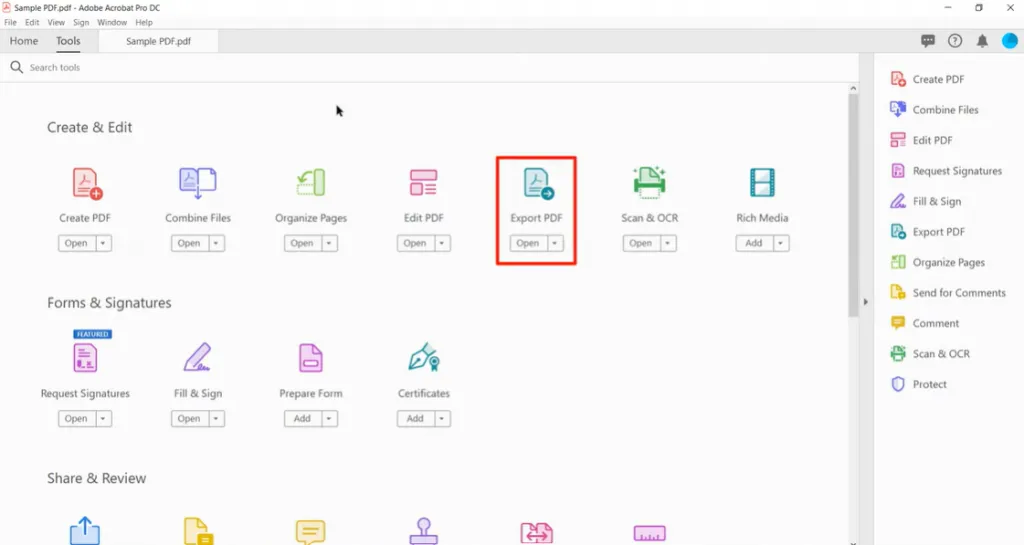Screen dimensions: 1024x545
Task: Click the Open button under Fill & Sign
Action: click(x=189, y=418)
